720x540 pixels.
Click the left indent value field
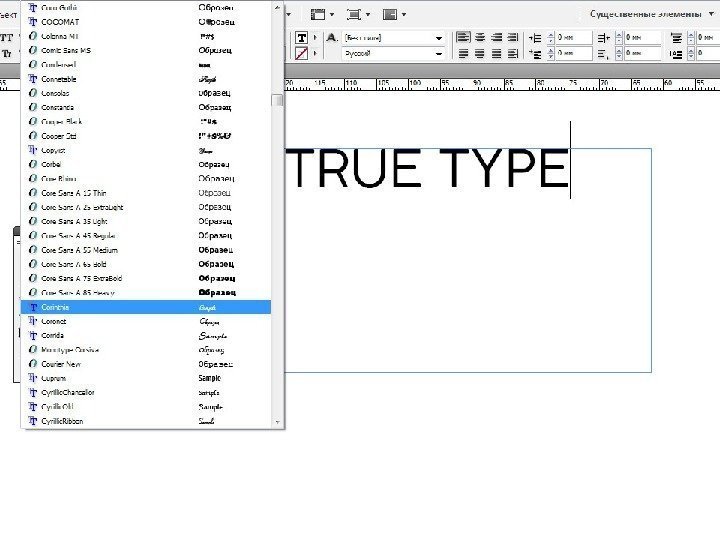point(574,38)
